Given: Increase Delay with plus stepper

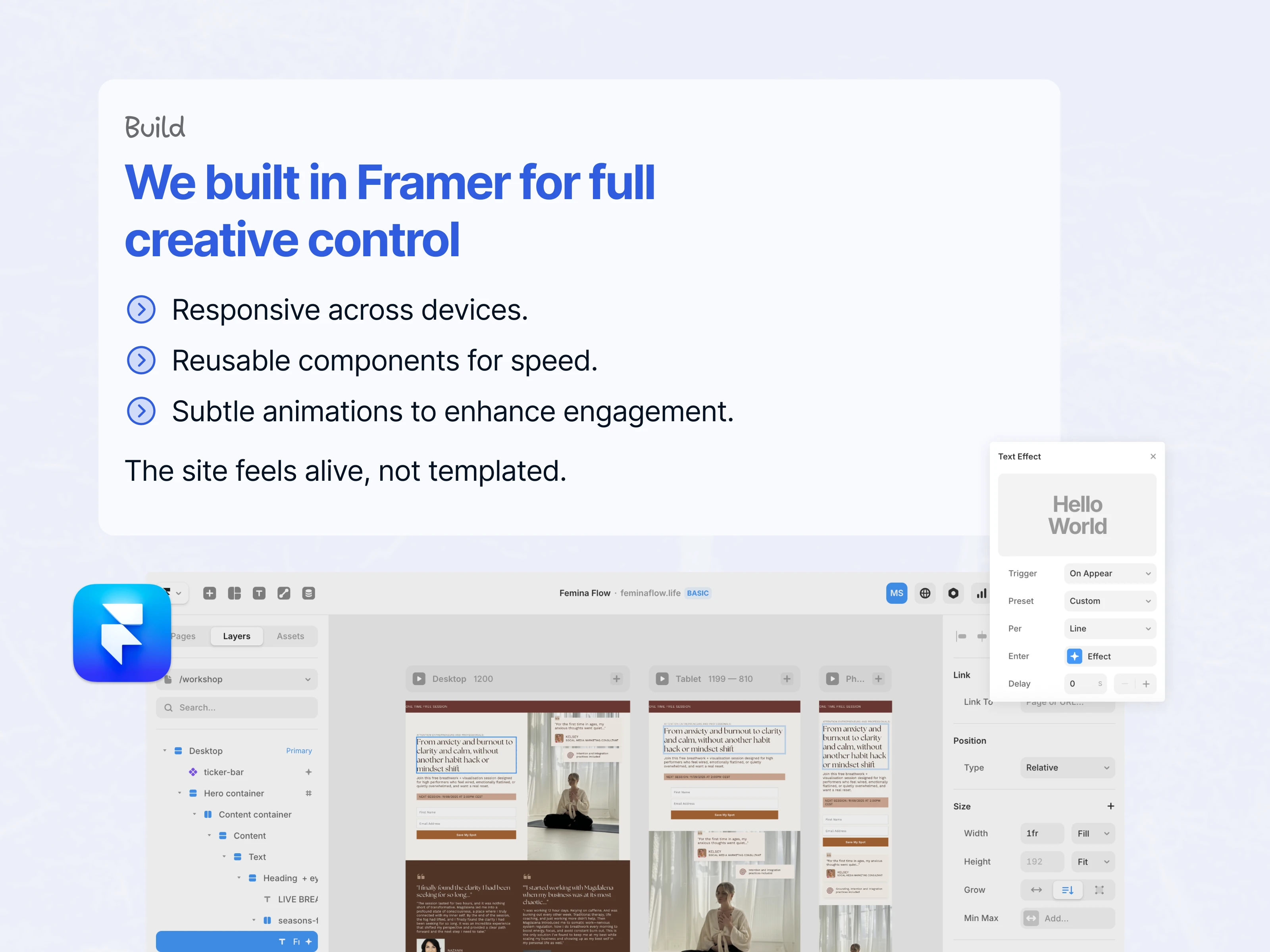Looking at the screenshot, I should pos(1146,683).
